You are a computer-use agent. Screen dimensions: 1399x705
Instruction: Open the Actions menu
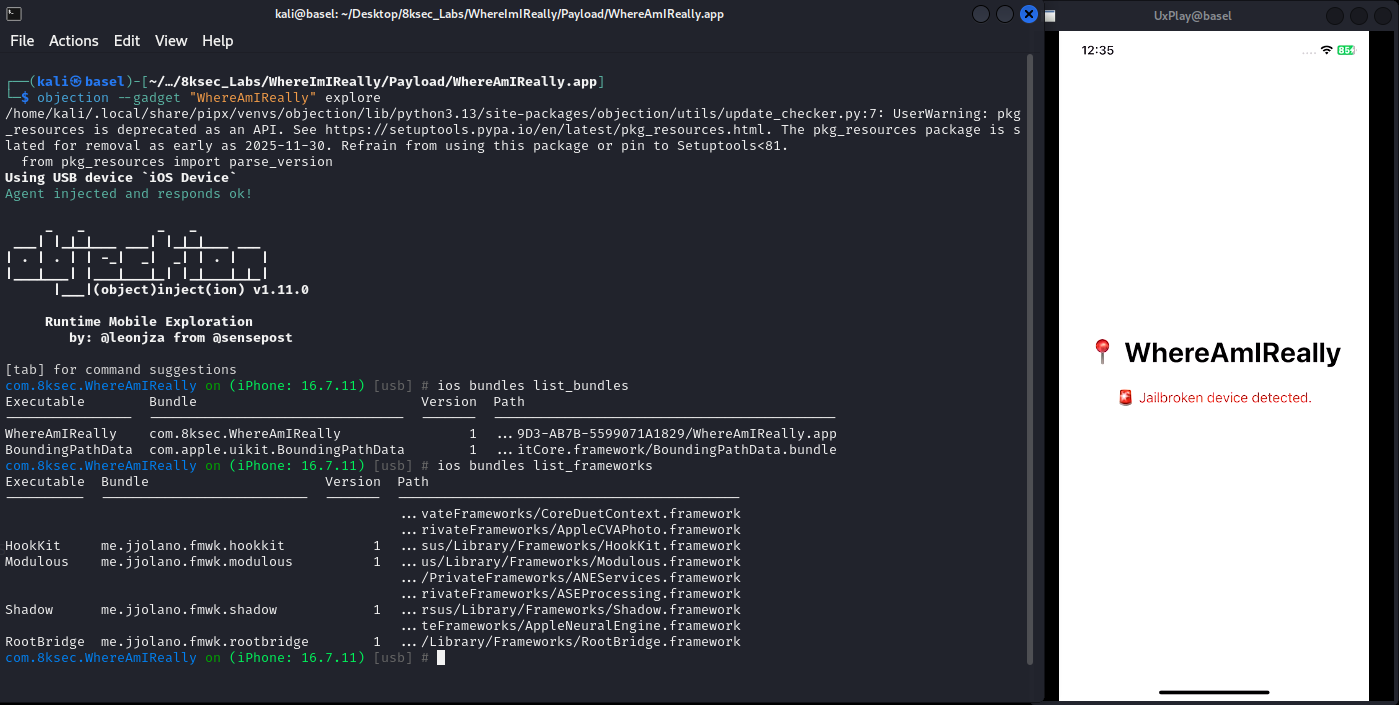(x=74, y=41)
